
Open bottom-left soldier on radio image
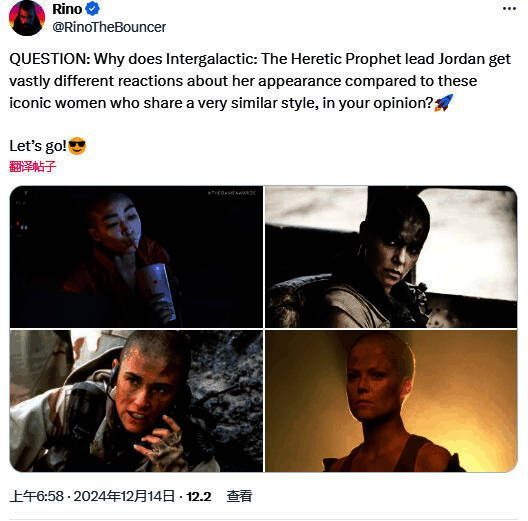click(136, 401)
